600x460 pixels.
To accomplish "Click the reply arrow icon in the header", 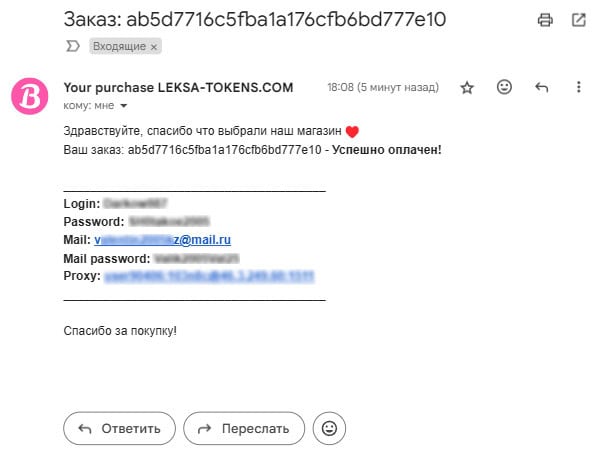I will pyautogui.click(x=542, y=88).
